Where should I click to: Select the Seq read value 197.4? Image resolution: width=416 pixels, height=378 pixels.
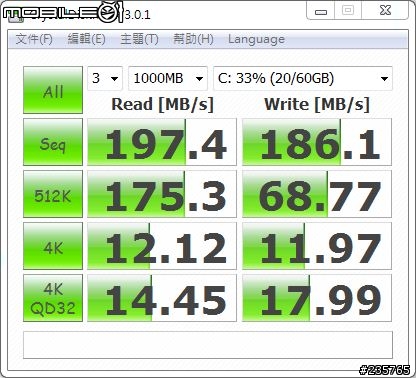(x=162, y=142)
